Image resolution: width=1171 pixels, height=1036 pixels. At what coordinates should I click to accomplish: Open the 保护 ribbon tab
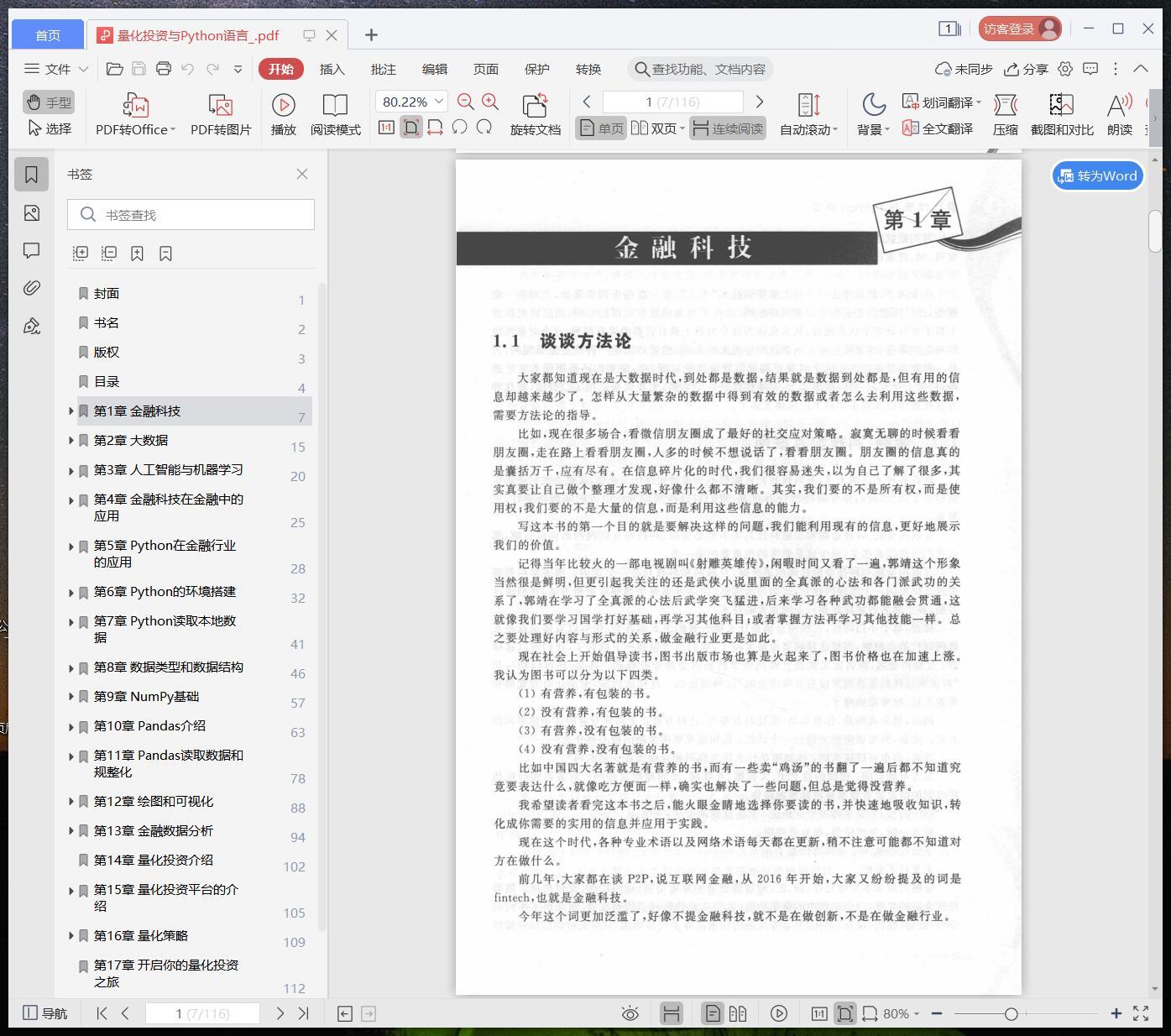coord(537,69)
